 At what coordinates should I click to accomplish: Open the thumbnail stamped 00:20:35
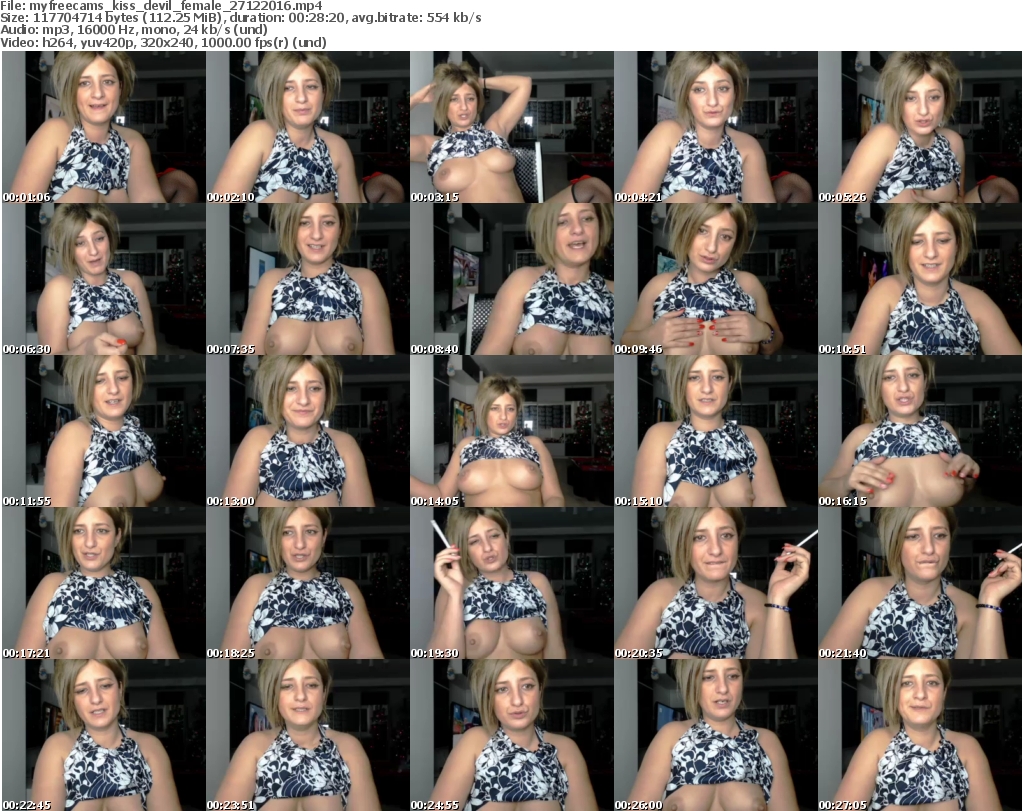pos(716,583)
